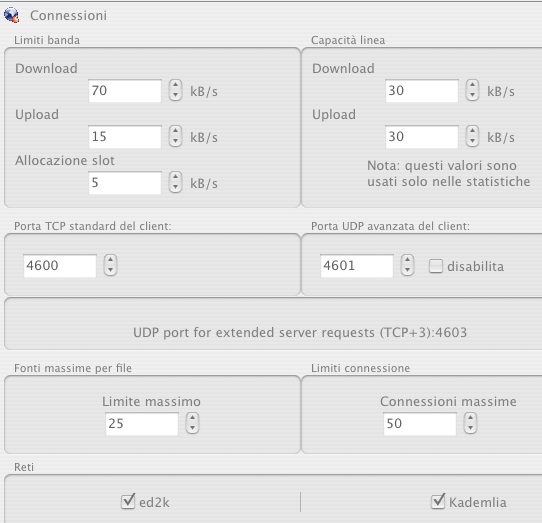Click the Fonti massime per file label

(x=73, y=368)
